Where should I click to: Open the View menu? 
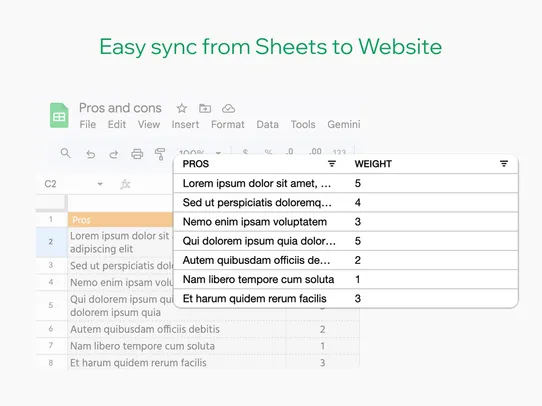(x=149, y=124)
